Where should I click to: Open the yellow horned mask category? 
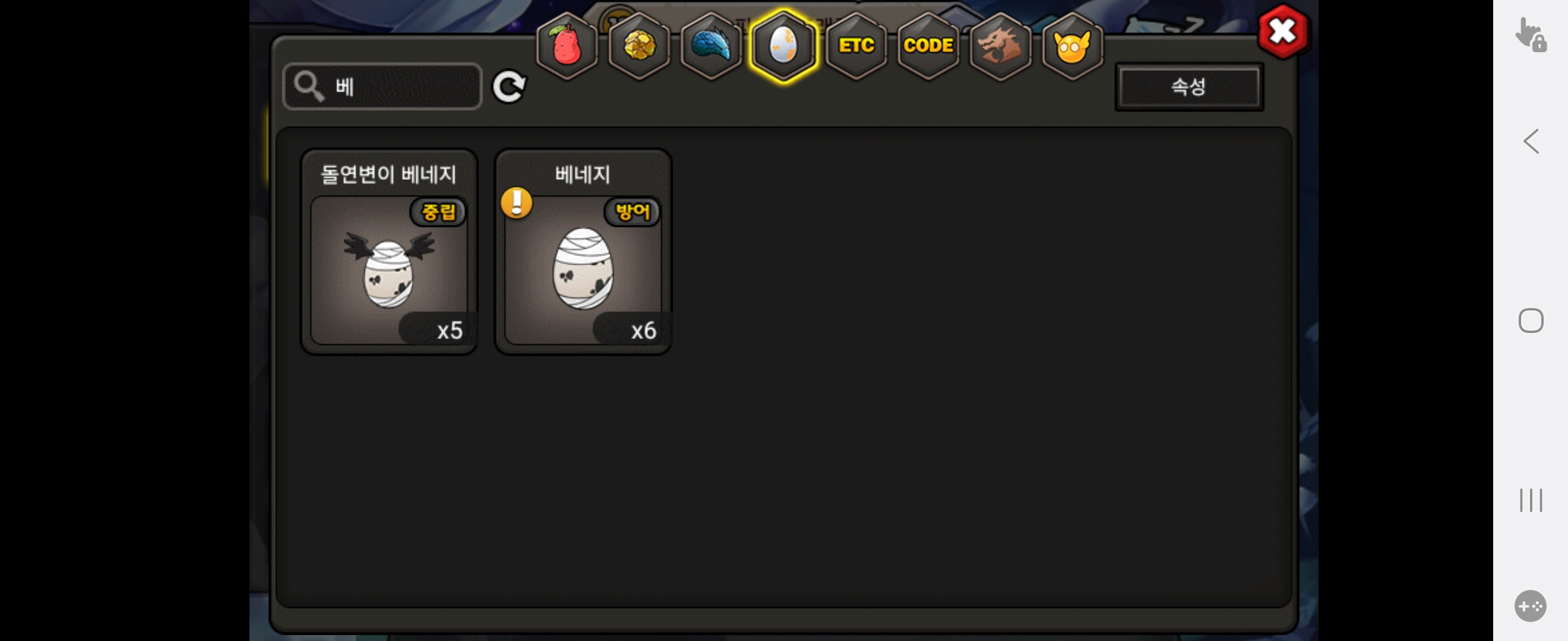click(1072, 46)
